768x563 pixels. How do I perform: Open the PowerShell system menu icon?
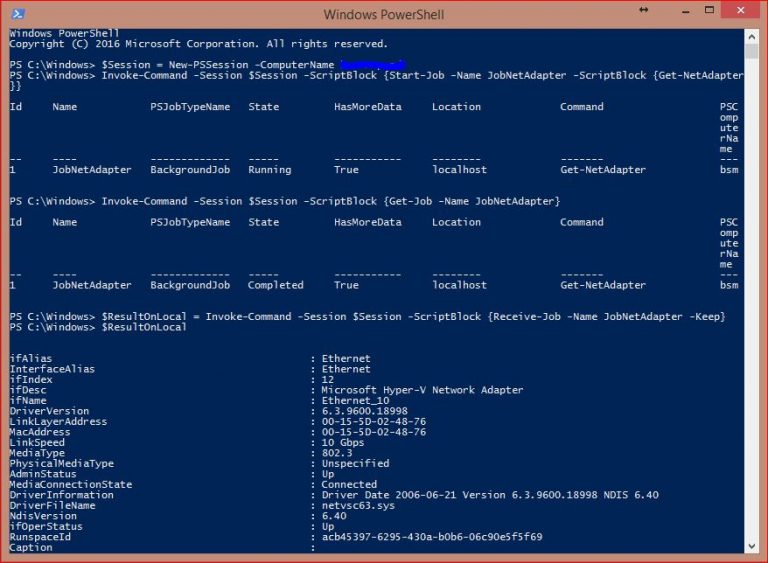(18, 13)
